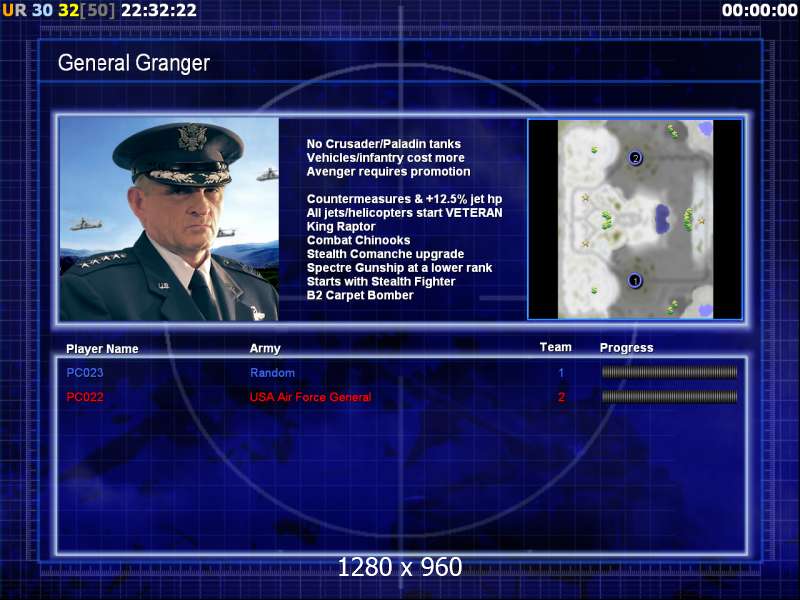Click the PC023 progress bar
This screenshot has width=800, height=600.
tap(669, 372)
